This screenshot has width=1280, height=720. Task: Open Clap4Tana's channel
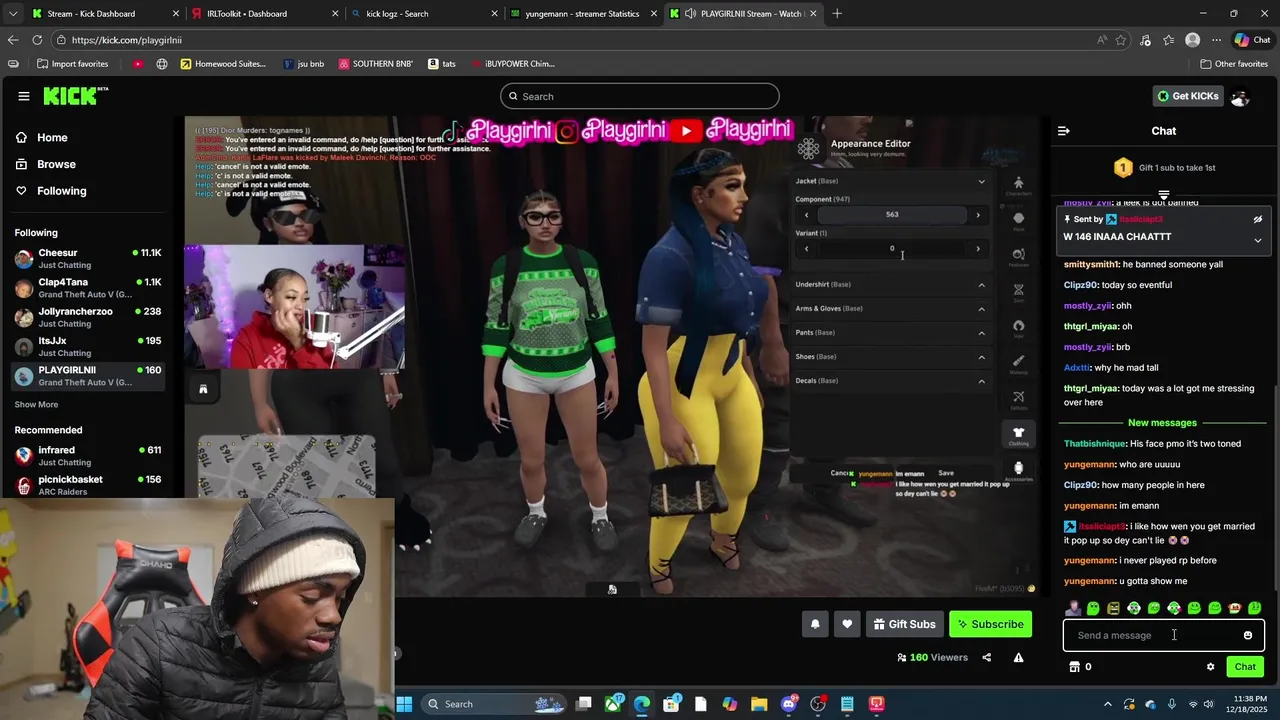(88, 288)
